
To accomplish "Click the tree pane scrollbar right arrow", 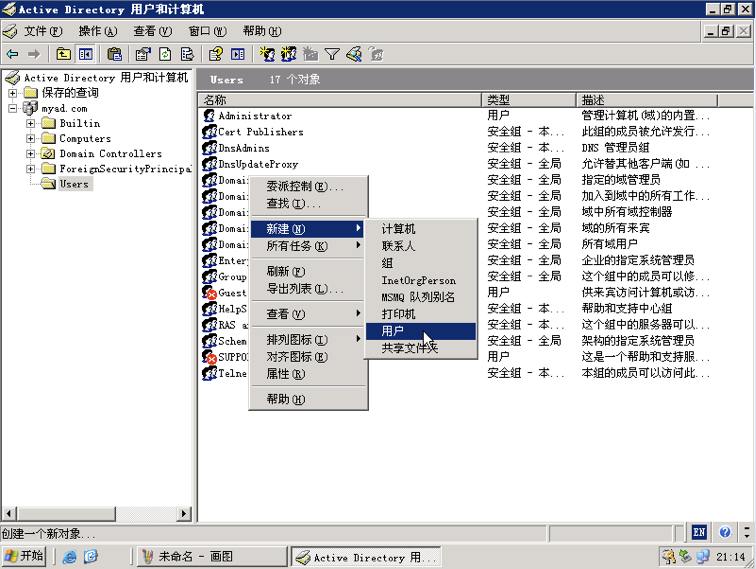I will click(x=184, y=514).
